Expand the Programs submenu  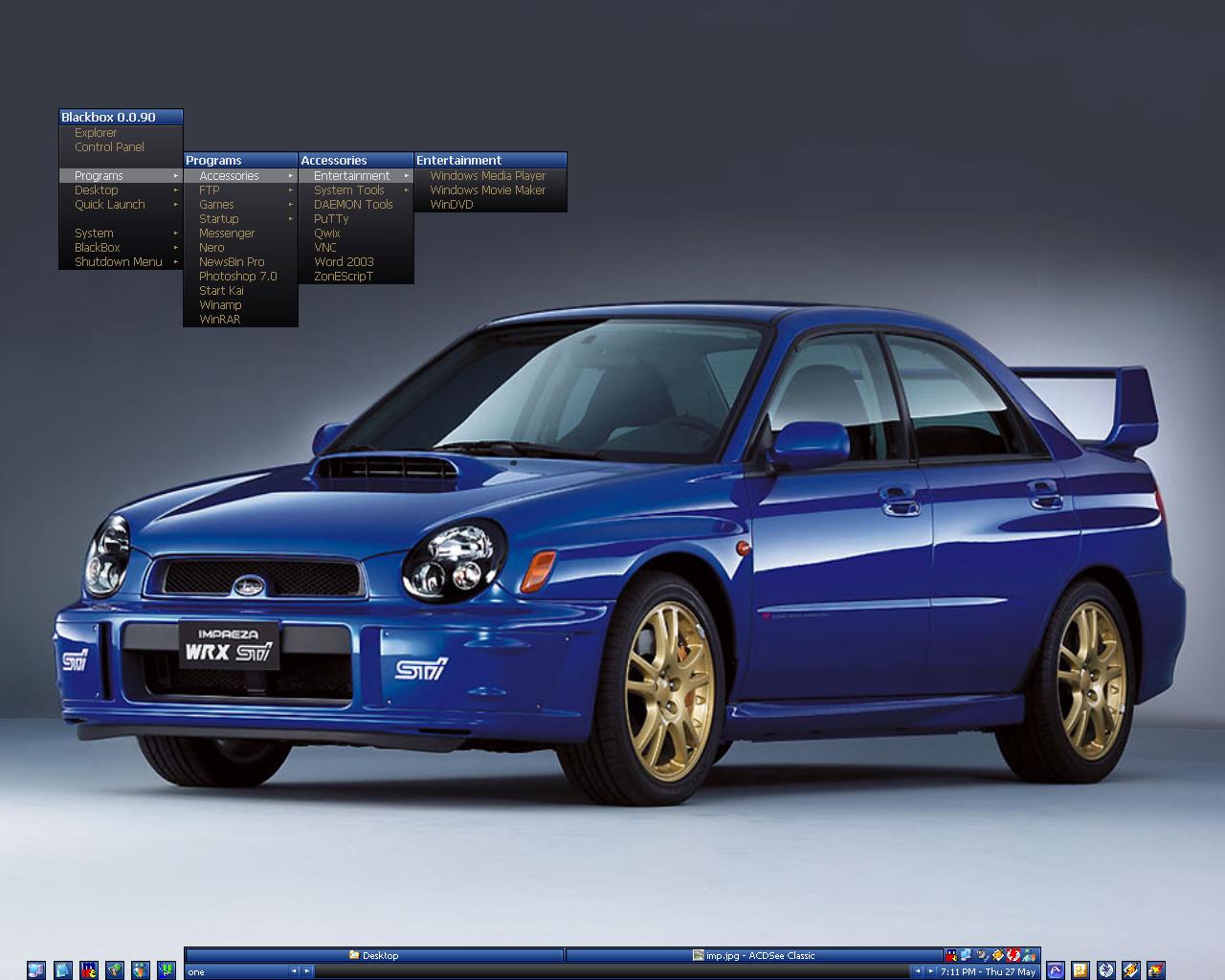pos(121,176)
